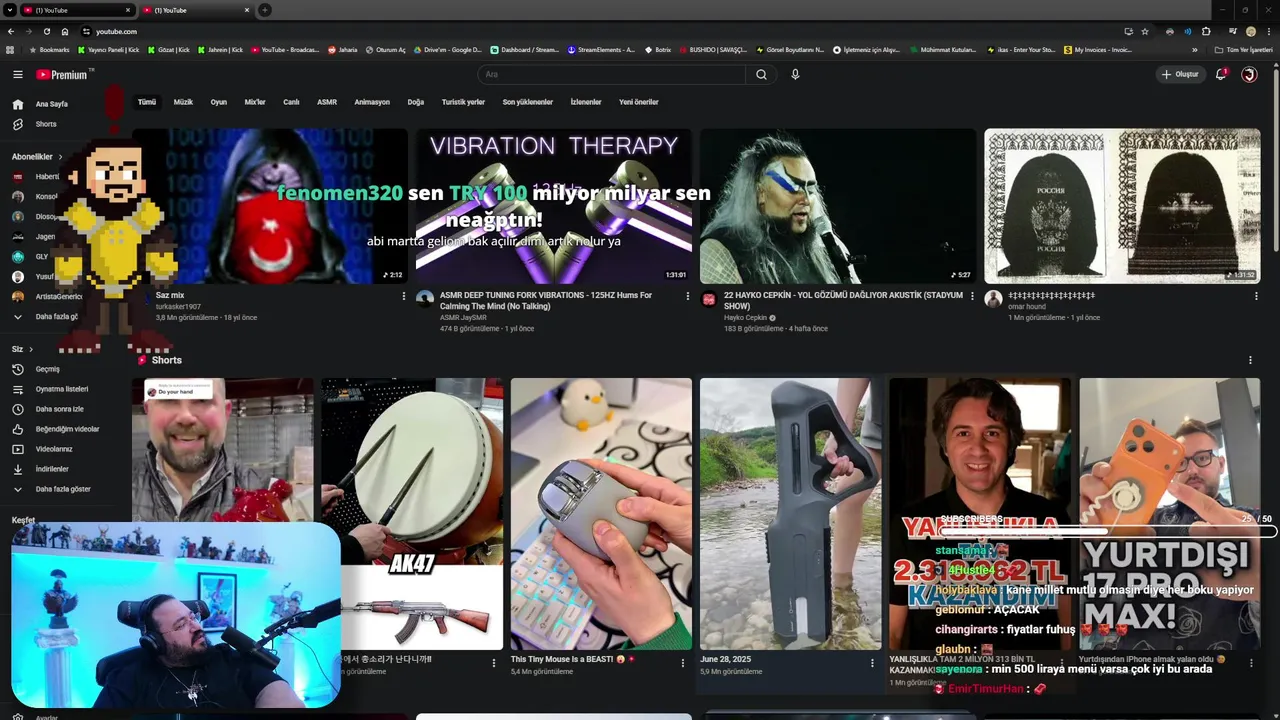Open İndirilenler downloads

(52, 469)
